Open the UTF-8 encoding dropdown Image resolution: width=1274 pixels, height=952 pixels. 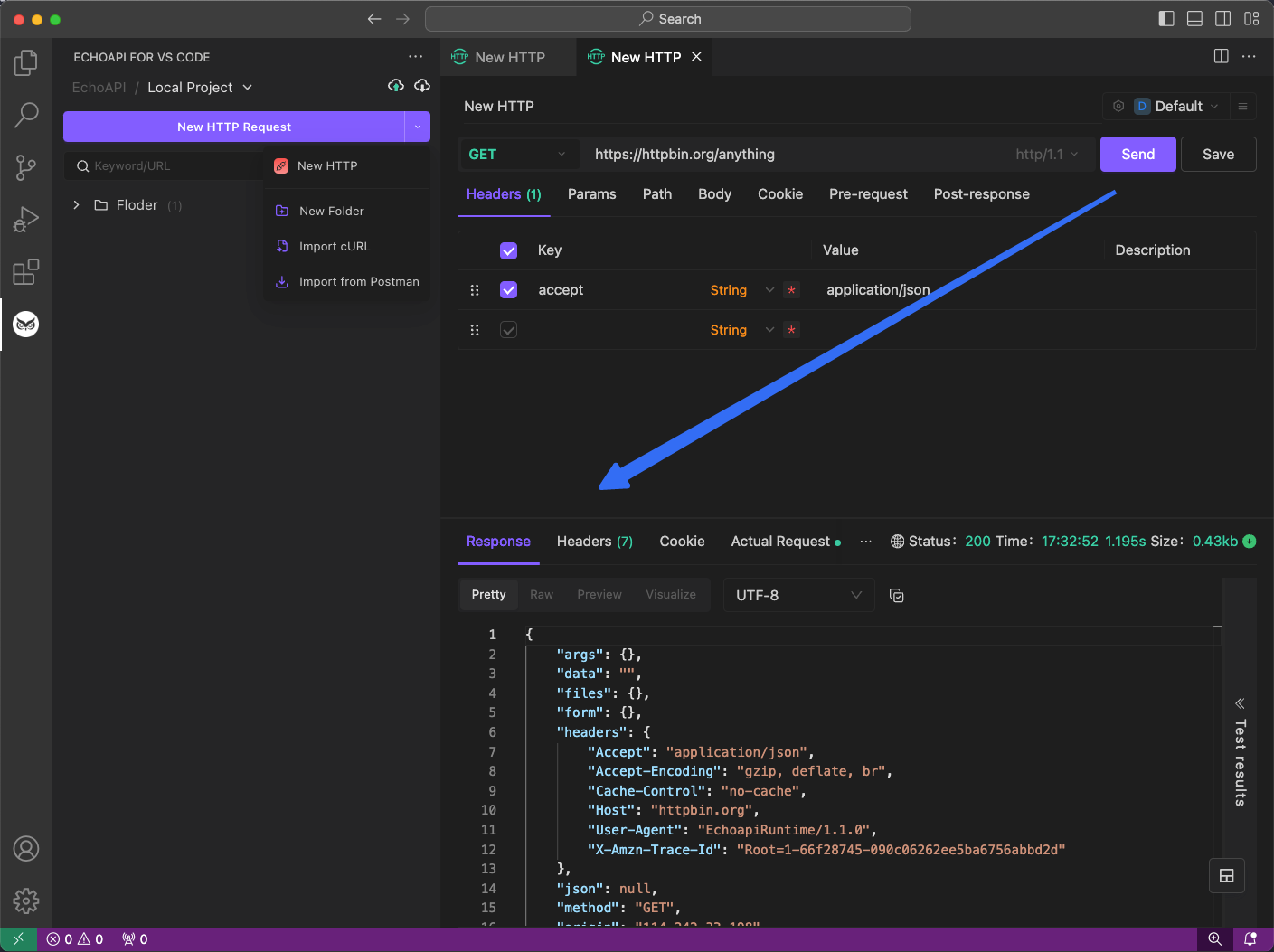pyautogui.click(x=798, y=595)
